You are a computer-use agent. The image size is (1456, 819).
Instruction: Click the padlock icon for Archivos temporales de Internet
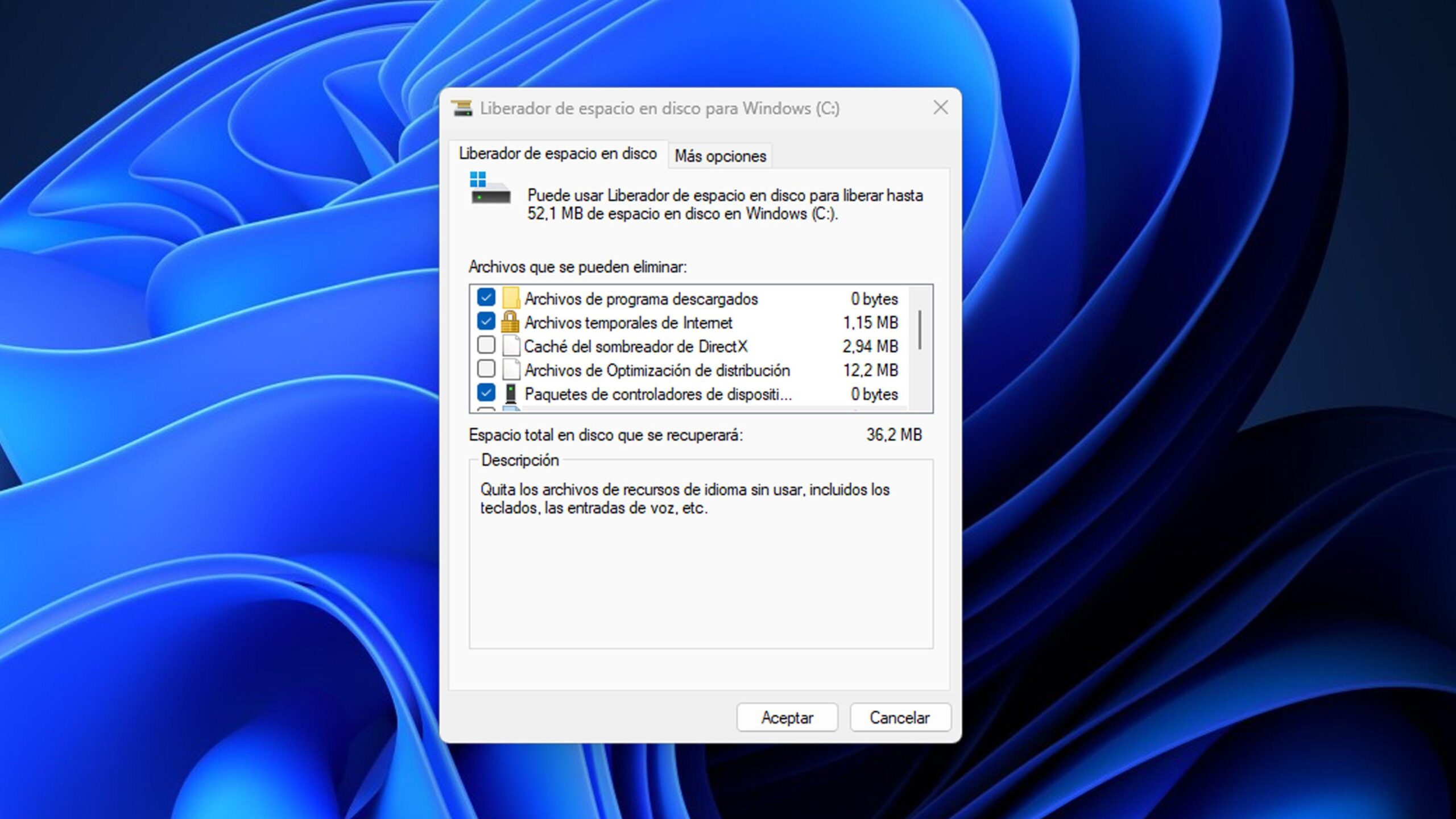pos(511,322)
